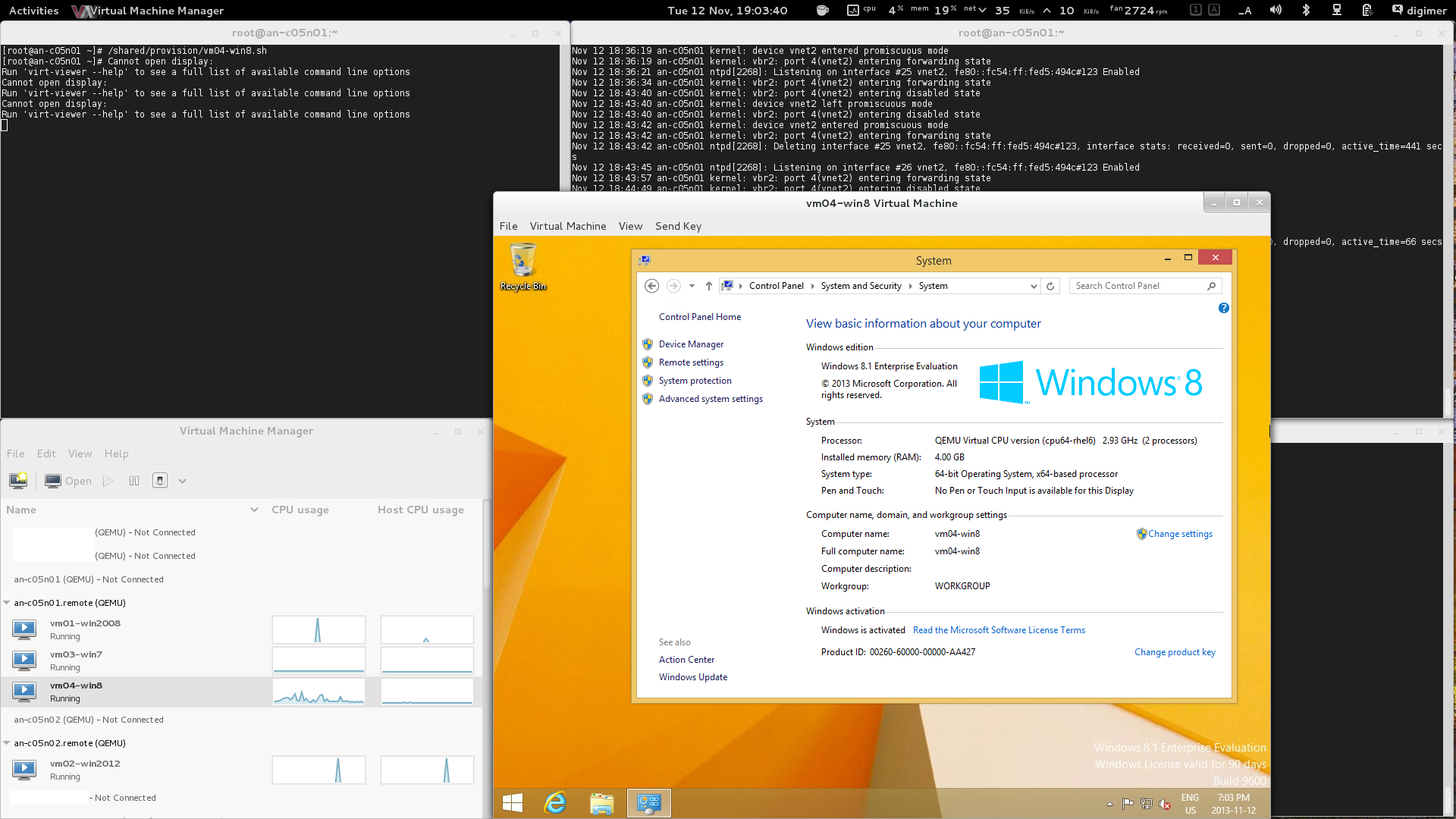Viewport: 1456px width, 819px height.
Task: Open the Name column sort chevron
Action: pos(254,510)
